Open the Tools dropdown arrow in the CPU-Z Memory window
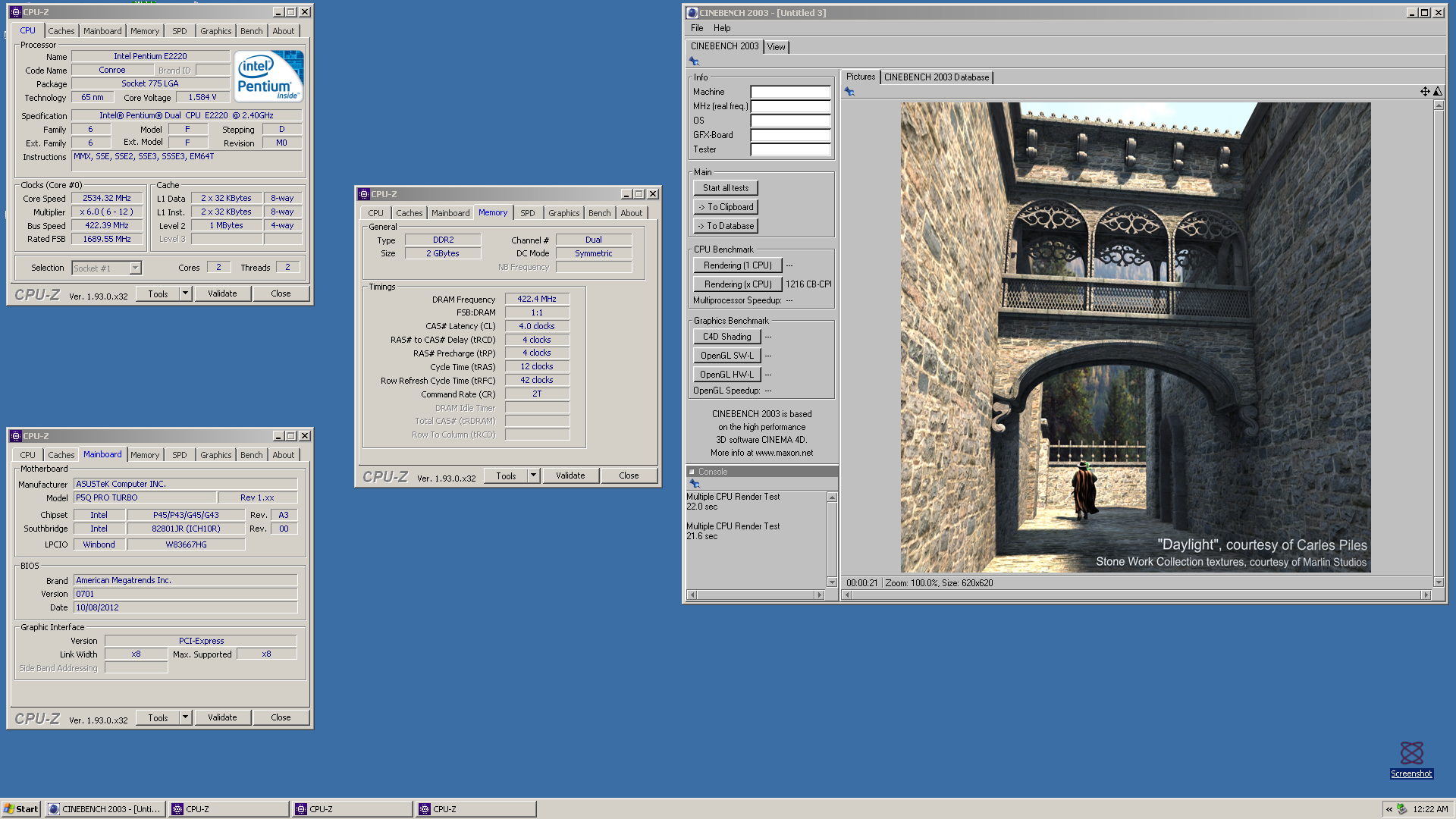 (x=533, y=475)
